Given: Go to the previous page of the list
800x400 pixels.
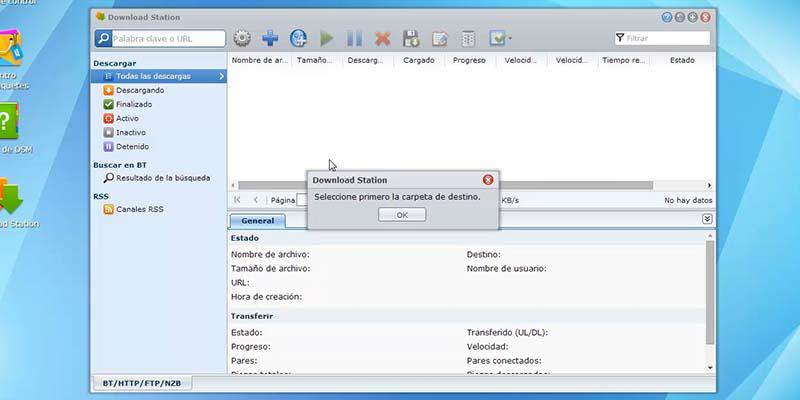Looking at the screenshot, I should (256, 200).
